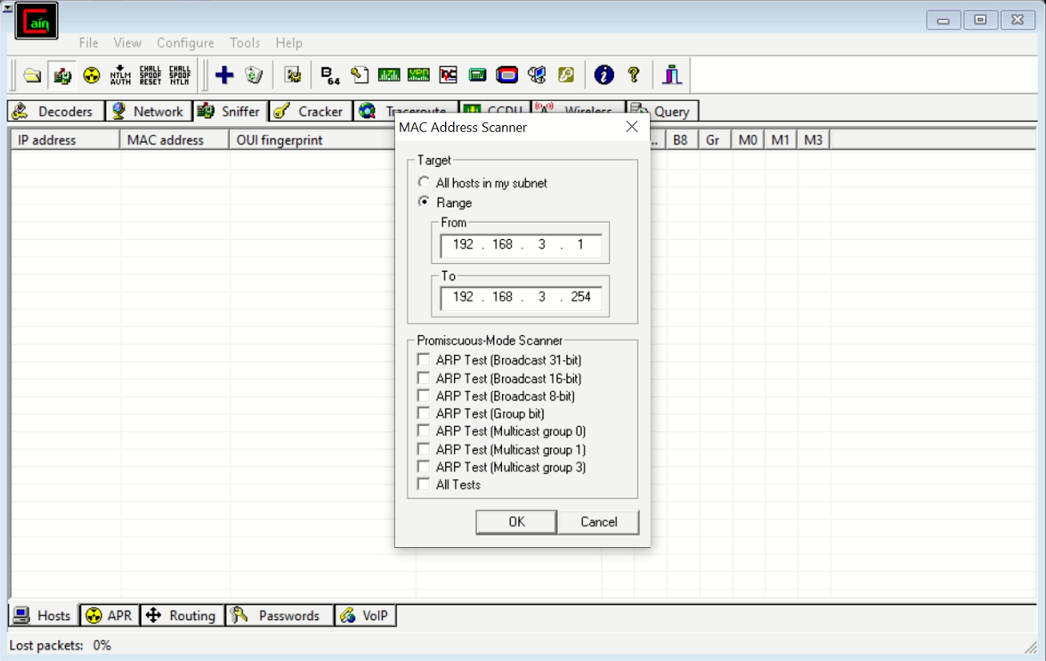
Task: Switch to the Decoders tab
Action: 56,111
